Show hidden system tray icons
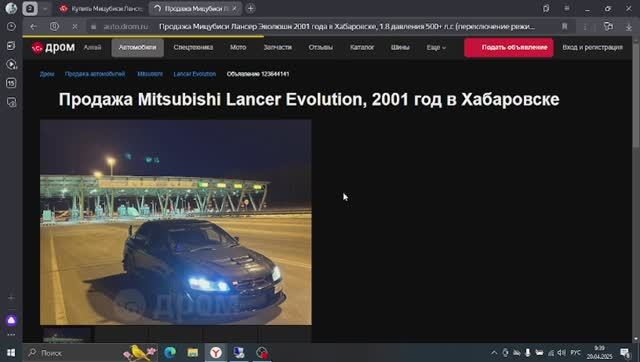 click(494, 353)
